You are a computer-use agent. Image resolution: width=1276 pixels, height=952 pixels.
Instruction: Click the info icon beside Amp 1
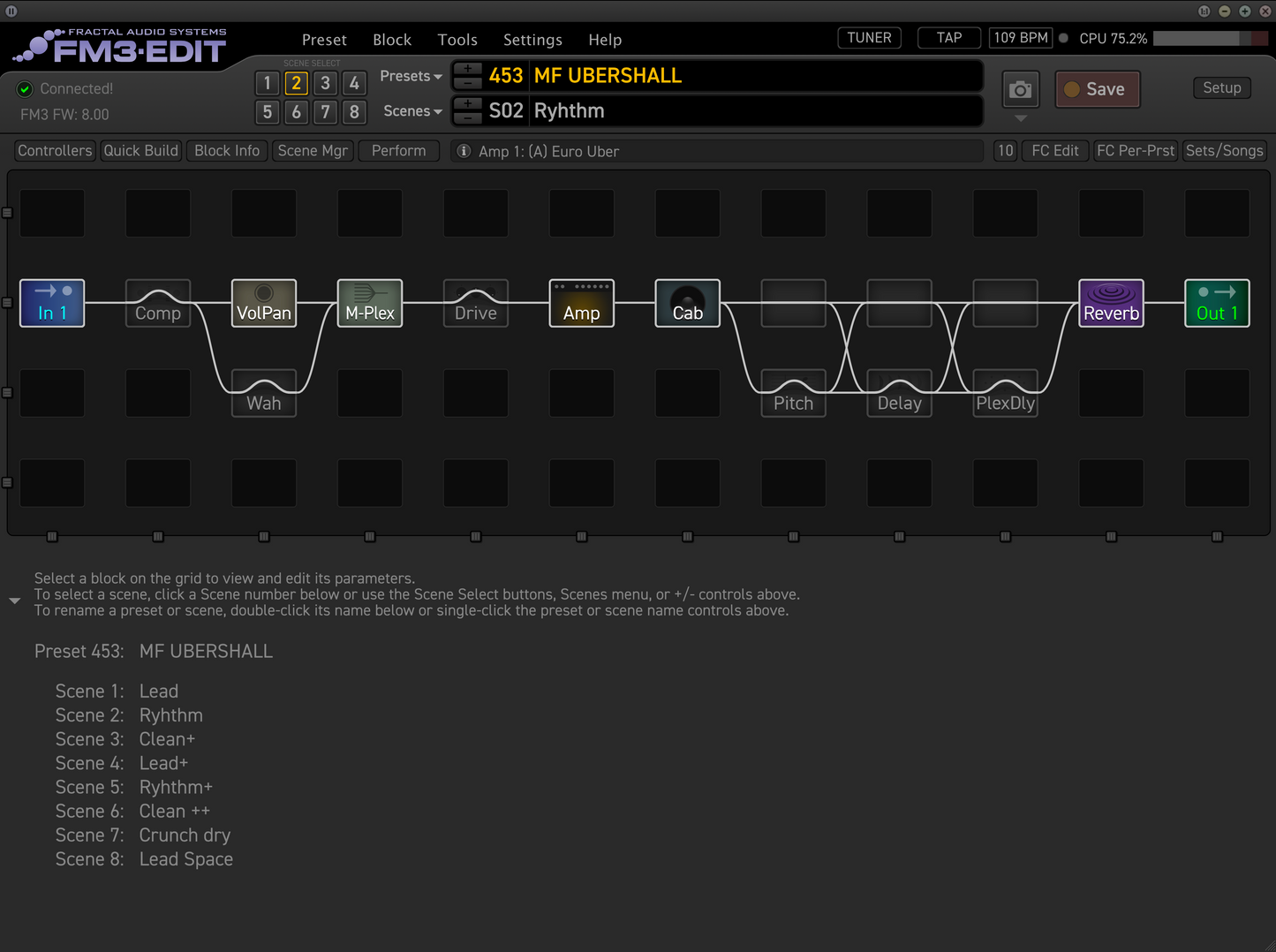464,151
